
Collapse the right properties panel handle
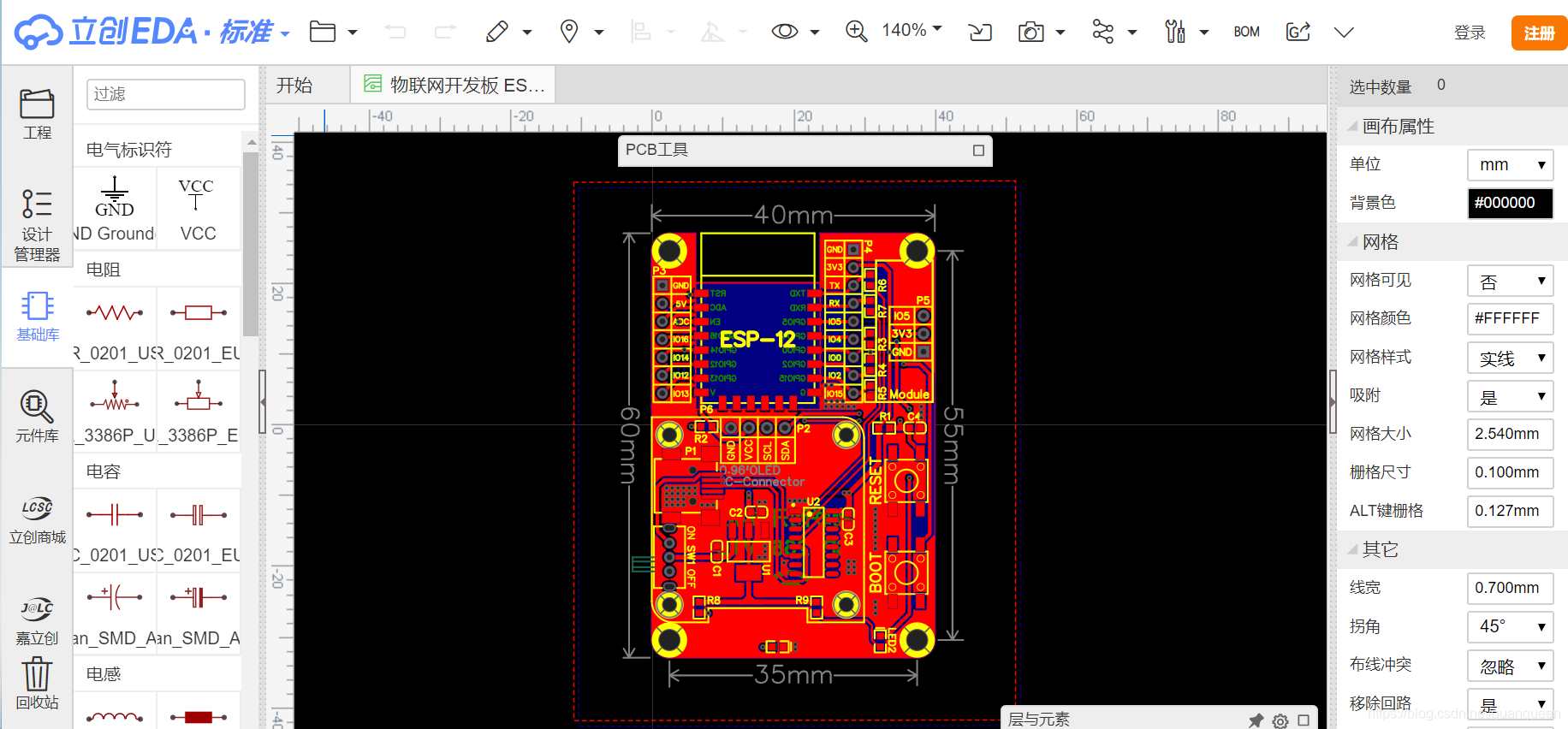1333,400
